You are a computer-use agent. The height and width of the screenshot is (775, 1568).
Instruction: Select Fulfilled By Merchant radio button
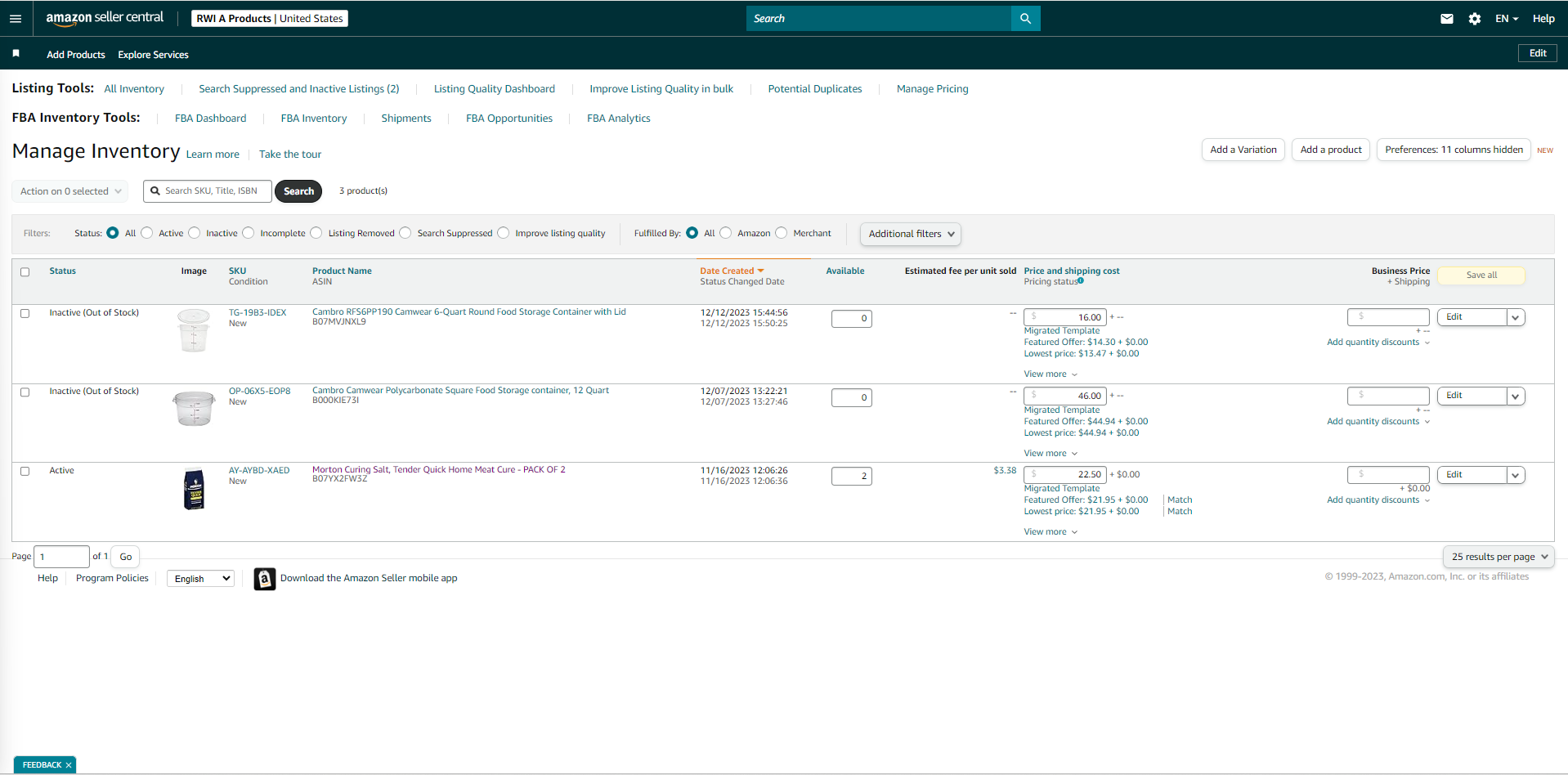coord(782,233)
